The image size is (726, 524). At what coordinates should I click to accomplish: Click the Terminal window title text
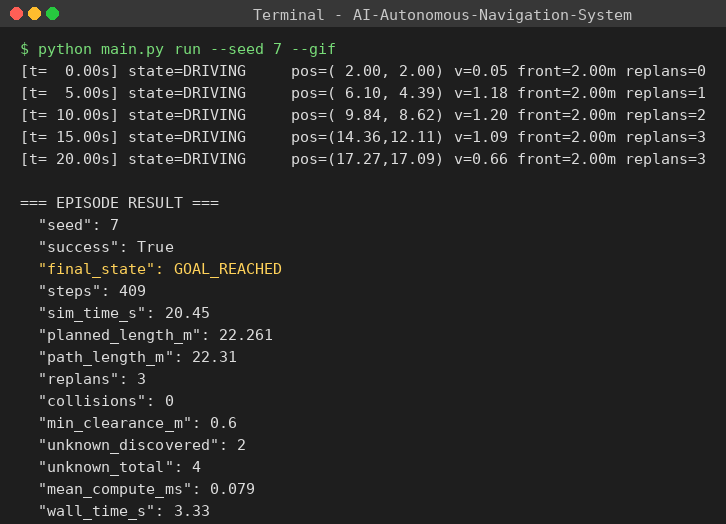pyautogui.click(x=442, y=15)
